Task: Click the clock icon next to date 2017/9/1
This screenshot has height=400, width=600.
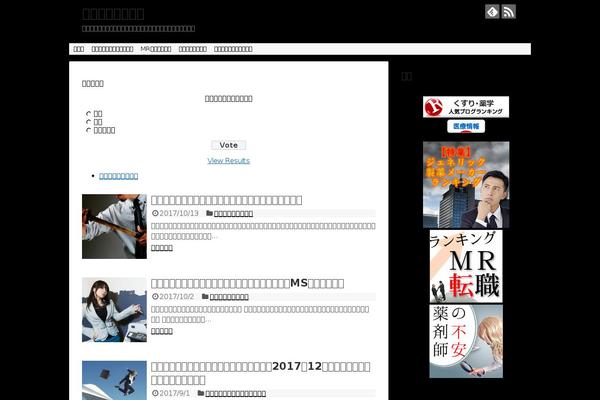Action: tap(155, 393)
